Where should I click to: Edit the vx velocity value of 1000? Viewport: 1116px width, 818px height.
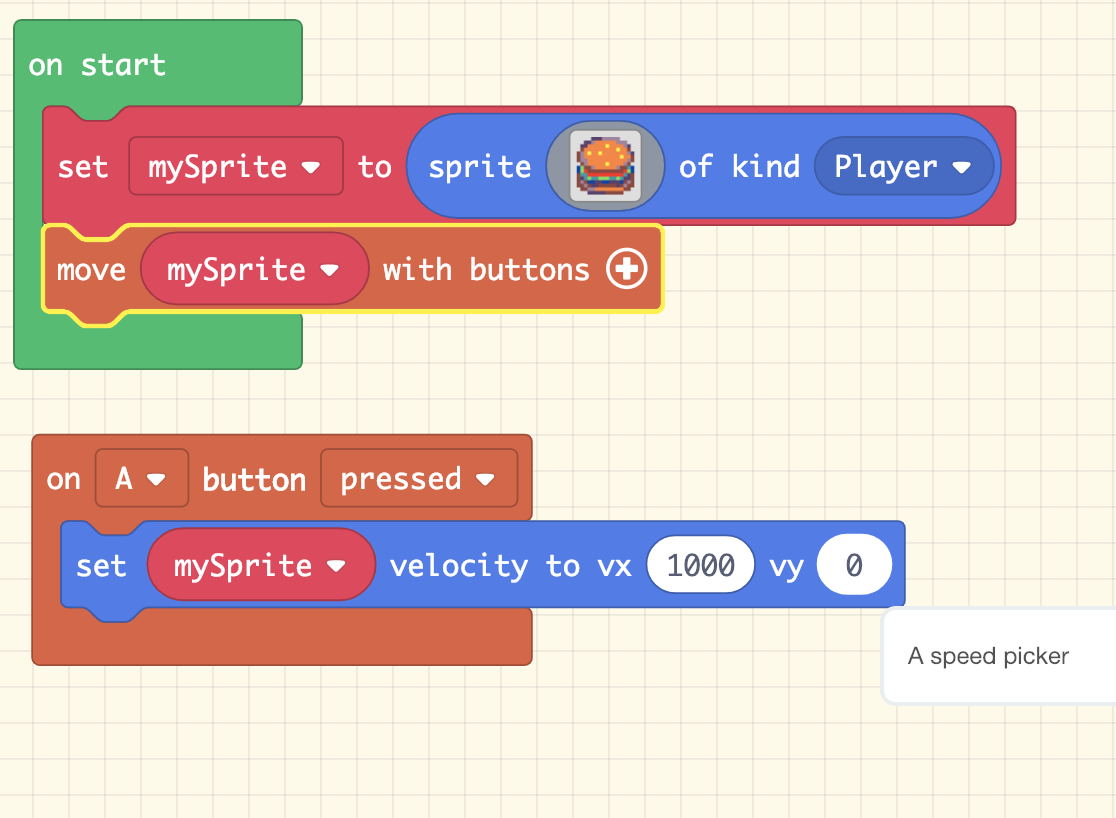pos(700,564)
